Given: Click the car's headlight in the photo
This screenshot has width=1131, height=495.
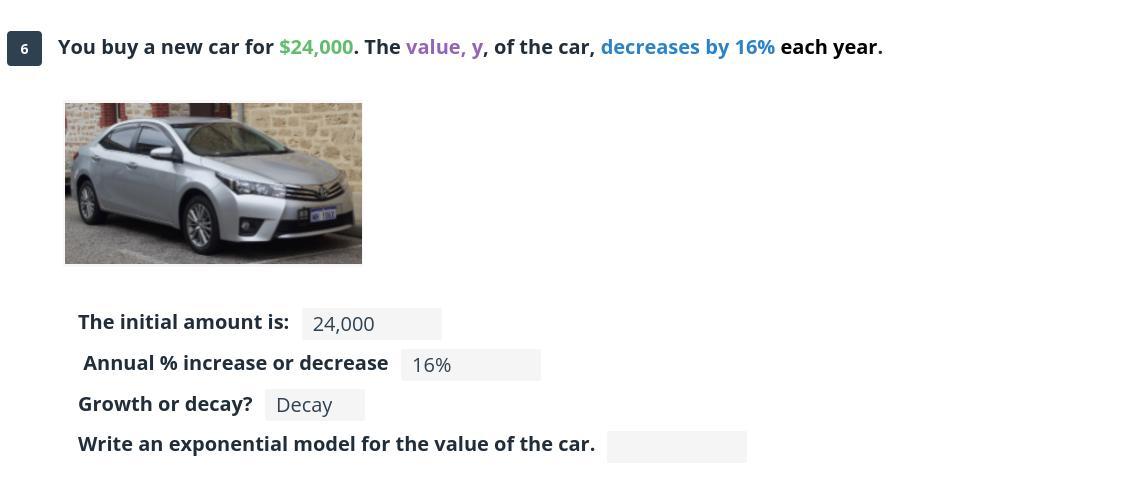Looking at the screenshot, I should click(256, 186).
